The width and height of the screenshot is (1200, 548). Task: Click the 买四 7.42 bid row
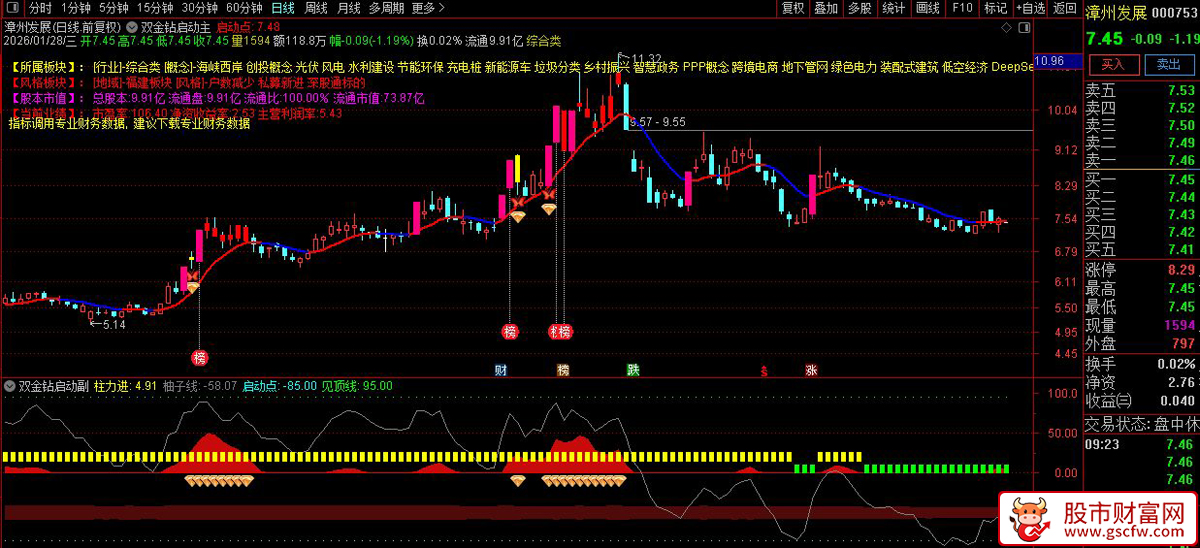(x=1141, y=231)
